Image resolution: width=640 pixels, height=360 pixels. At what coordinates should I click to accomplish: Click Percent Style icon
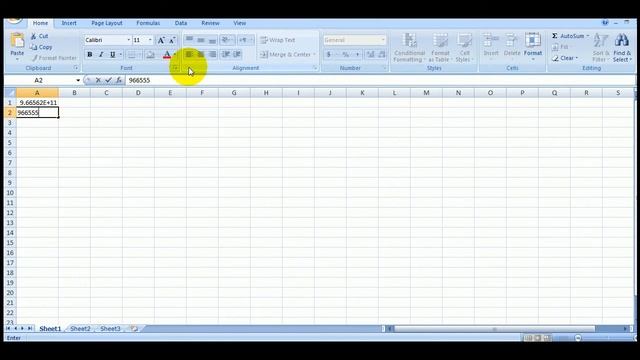coord(346,54)
